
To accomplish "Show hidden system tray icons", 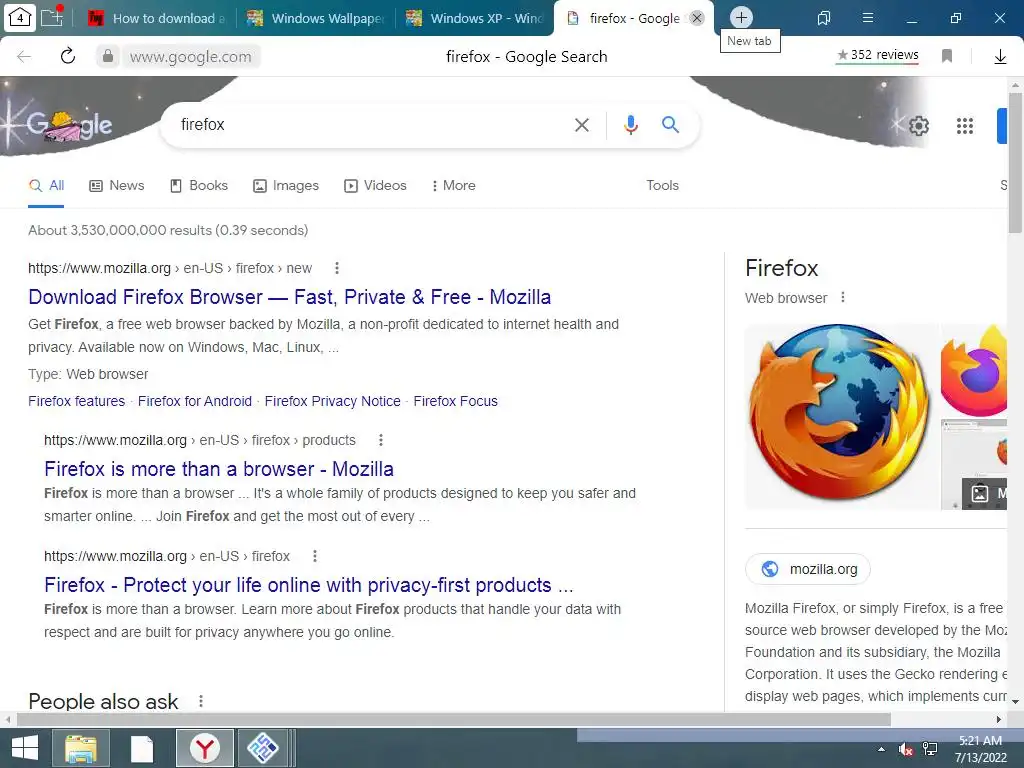I will (881, 749).
